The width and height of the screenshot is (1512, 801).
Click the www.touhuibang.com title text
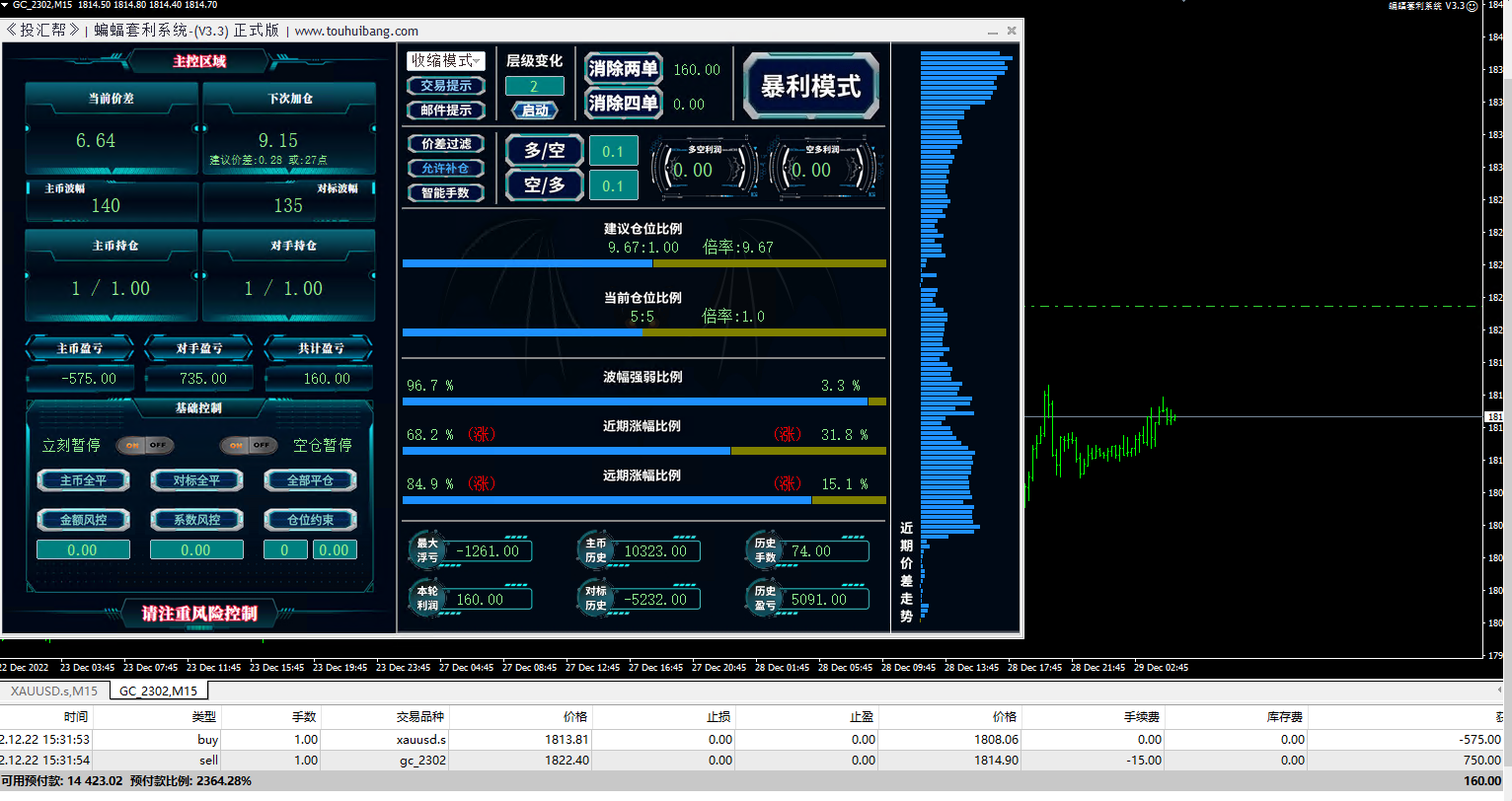click(356, 31)
